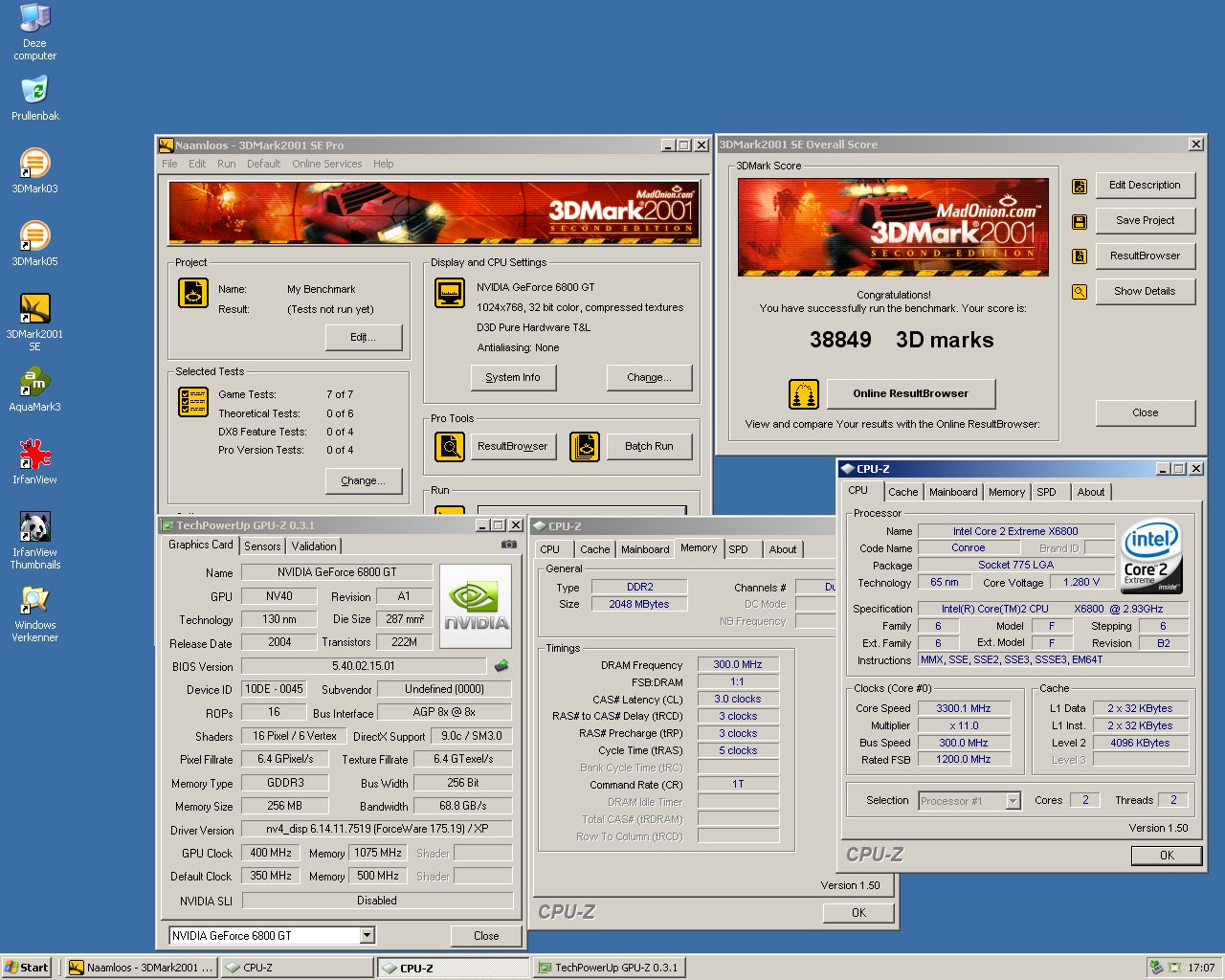The height and width of the screenshot is (980, 1225).
Task: Launch the 3DMark05 desktop shortcut
Action: tap(34, 244)
